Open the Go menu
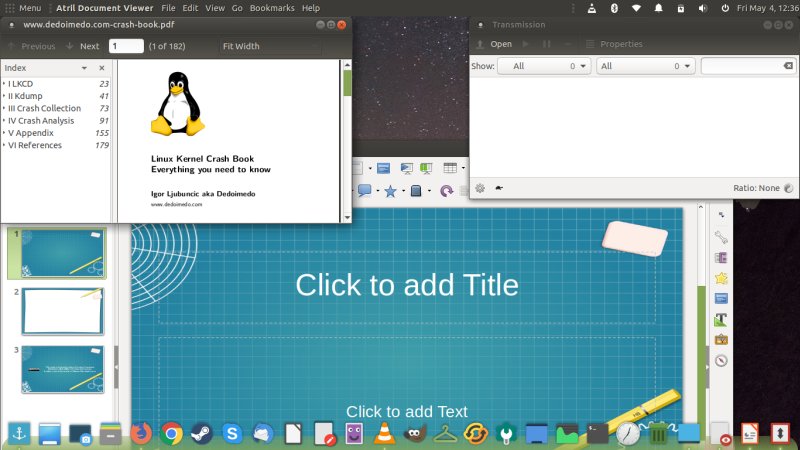 click(237, 8)
